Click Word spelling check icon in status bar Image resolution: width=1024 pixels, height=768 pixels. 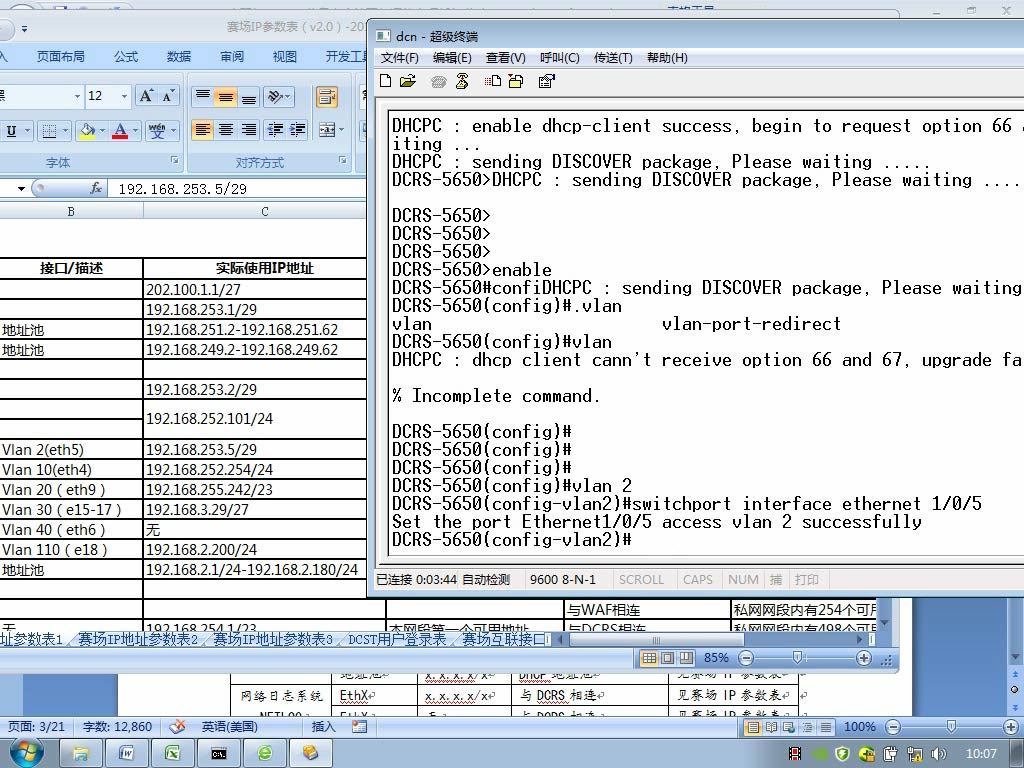click(x=176, y=726)
